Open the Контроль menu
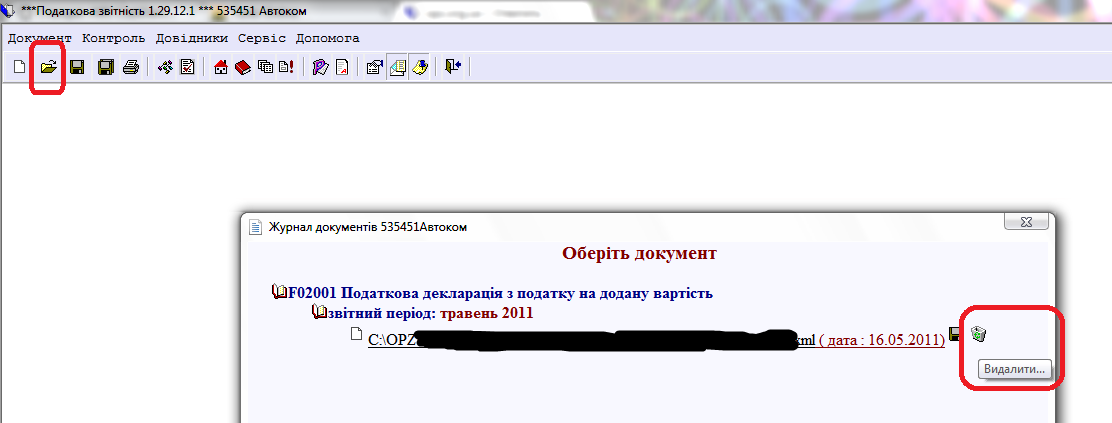The width and height of the screenshot is (1112, 423). coord(115,38)
